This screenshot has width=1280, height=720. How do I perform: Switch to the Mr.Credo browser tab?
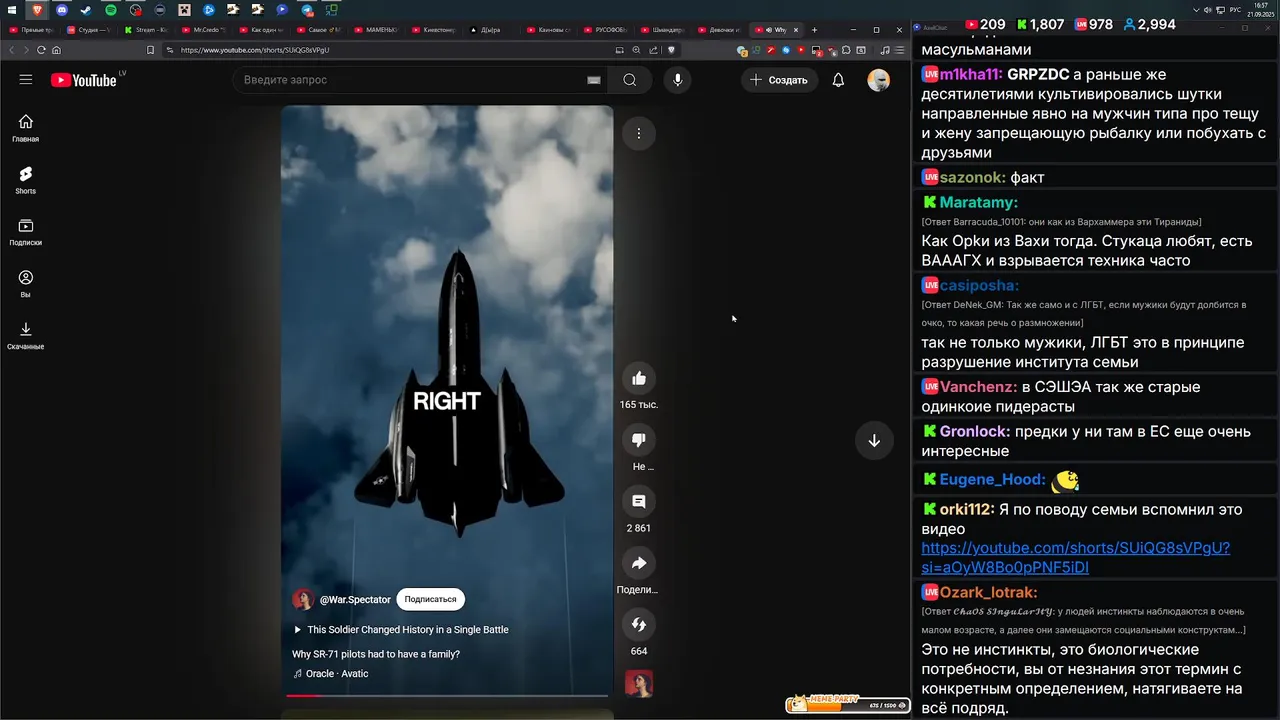pos(206,30)
